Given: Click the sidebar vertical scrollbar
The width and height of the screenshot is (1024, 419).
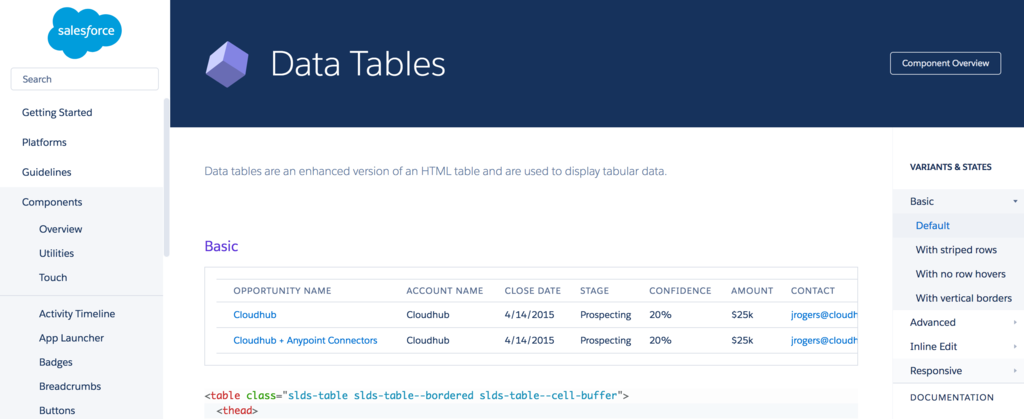Looking at the screenshot, I should 167,176.
